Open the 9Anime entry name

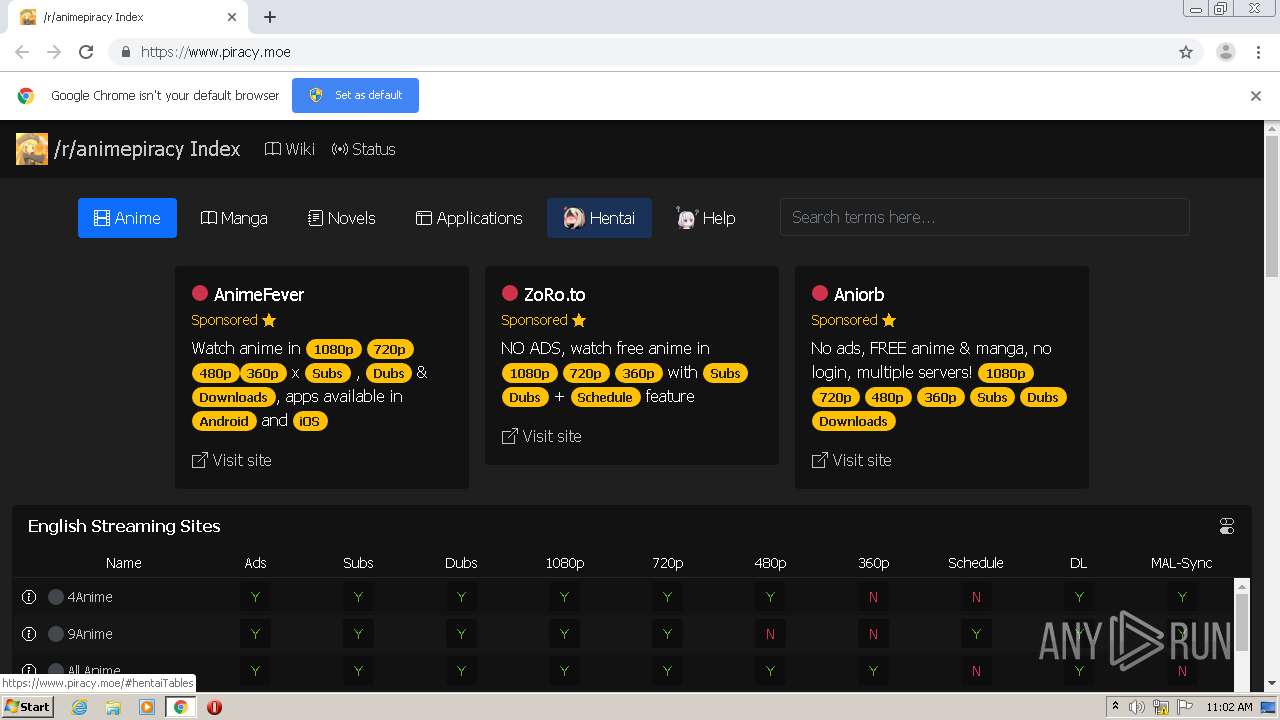pyautogui.click(x=90, y=634)
